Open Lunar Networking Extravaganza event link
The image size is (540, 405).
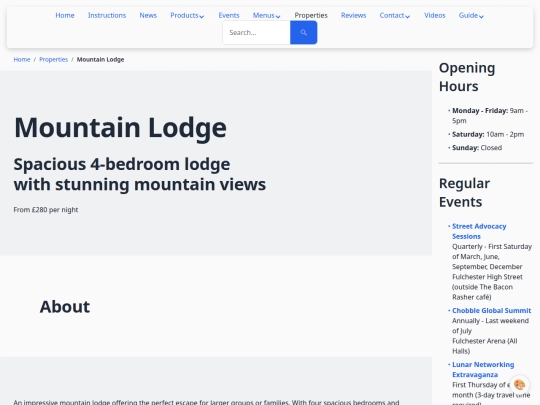(x=483, y=369)
